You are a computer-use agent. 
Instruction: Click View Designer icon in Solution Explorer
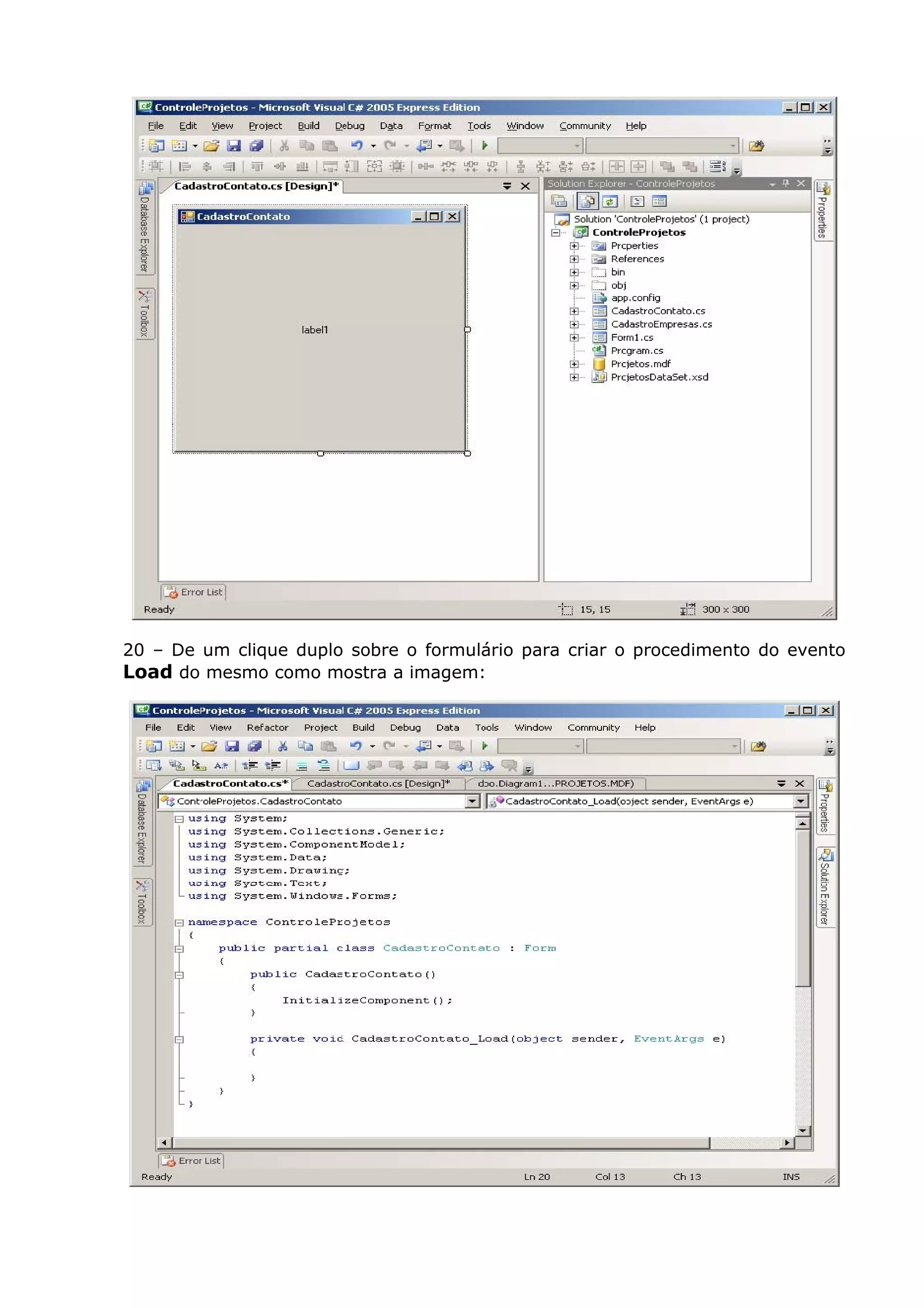pyautogui.click(x=659, y=201)
